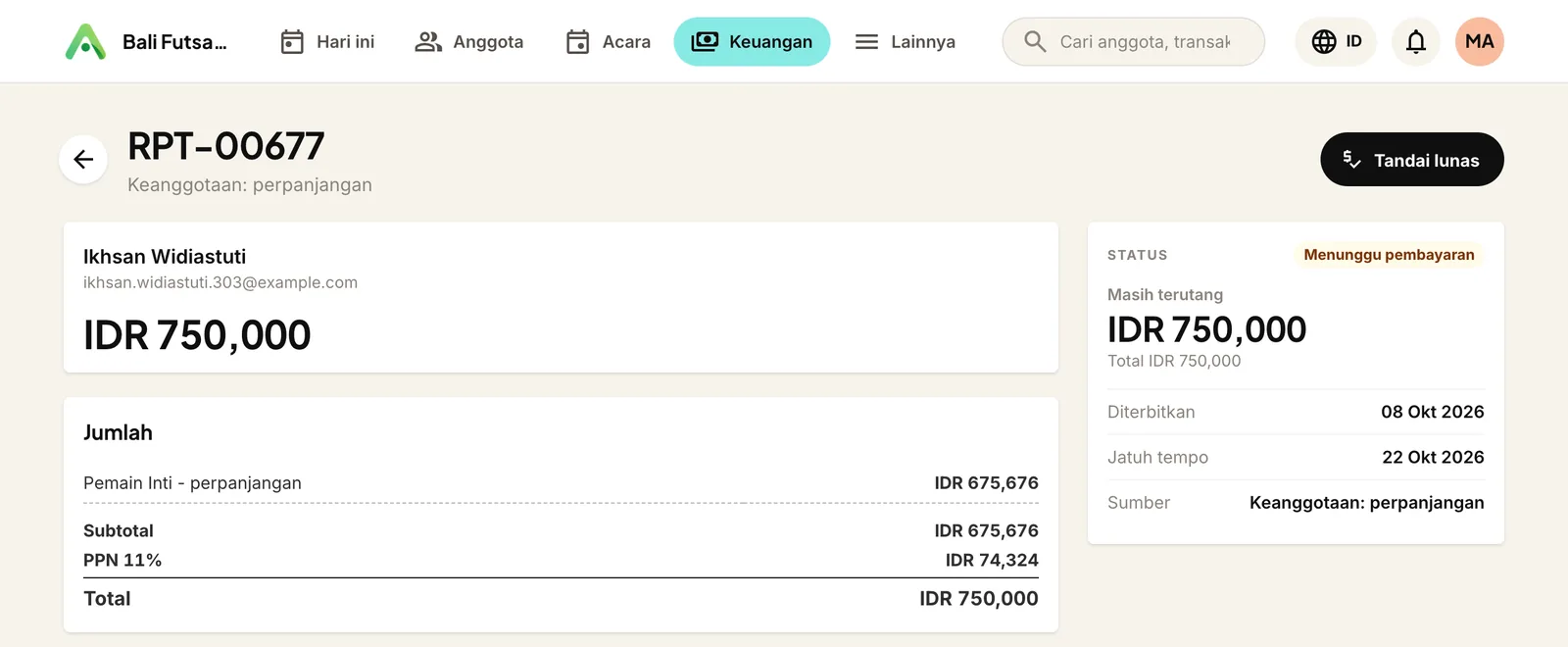Open the MA user avatar menu
The image size is (1568, 647).
point(1480,42)
